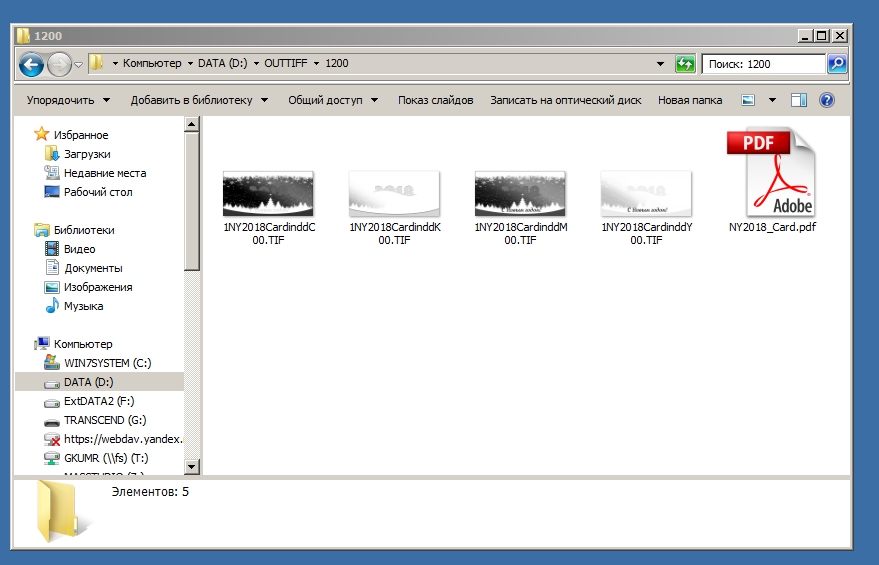
Task: Change view with the view icon
Action: click(748, 100)
